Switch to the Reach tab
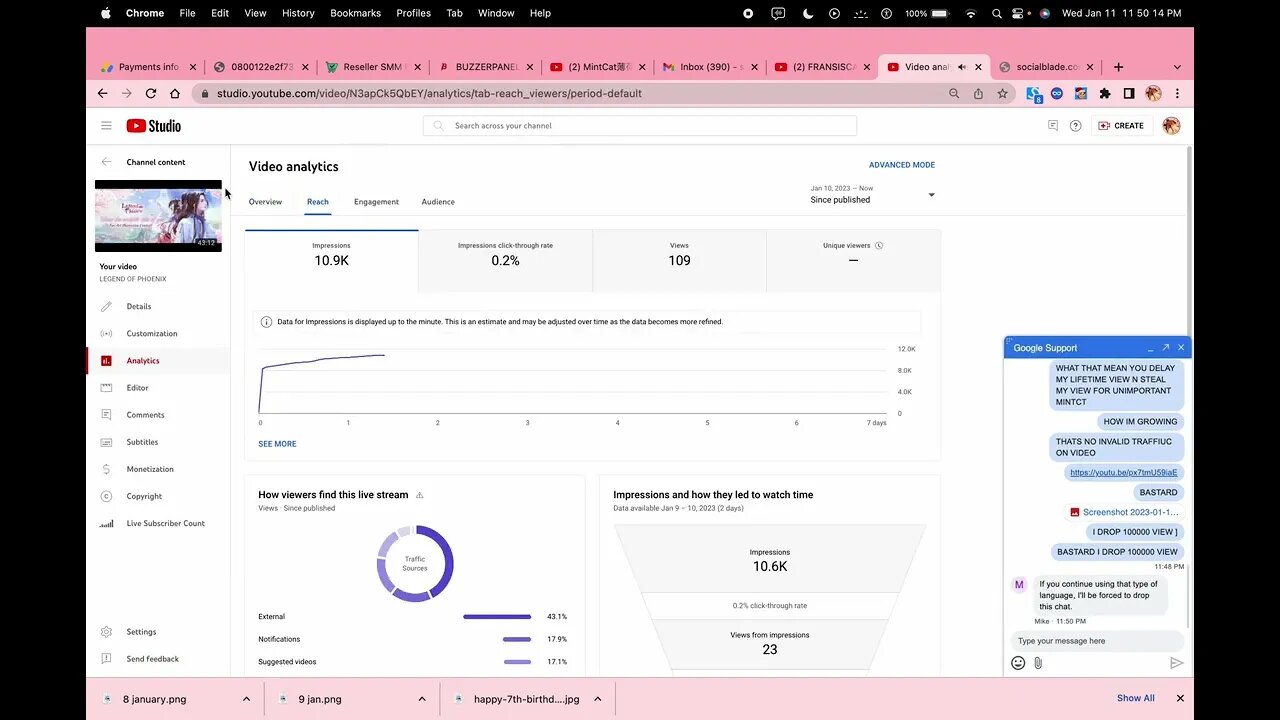The height and width of the screenshot is (720, 1280). 318,202
